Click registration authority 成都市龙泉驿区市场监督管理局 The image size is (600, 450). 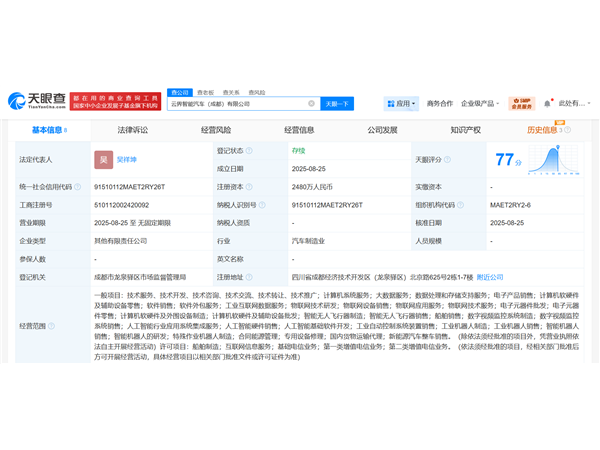pyautogui.click(x=140, y=277)
